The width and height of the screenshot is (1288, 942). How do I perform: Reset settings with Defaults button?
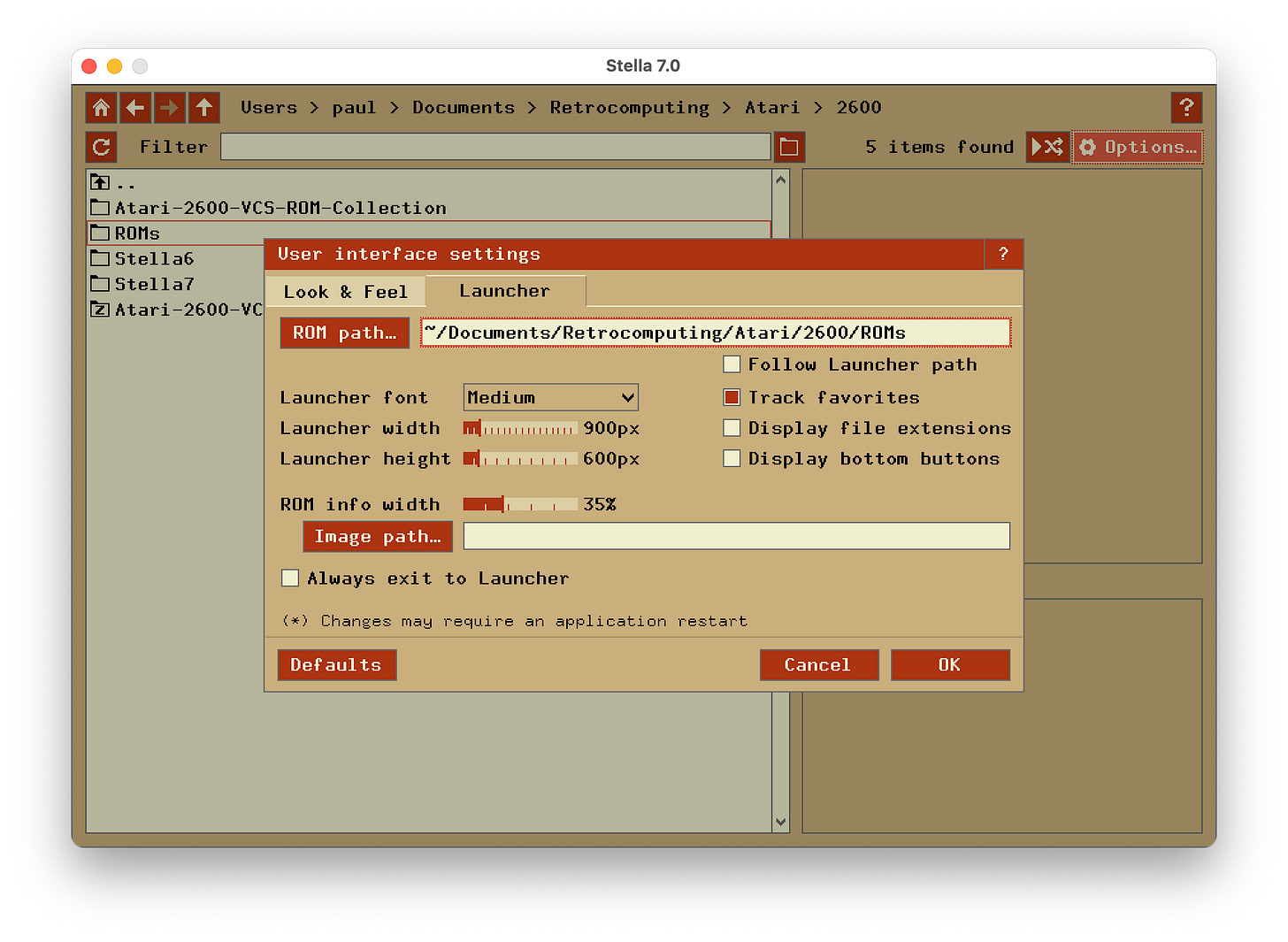coord(336,665)
